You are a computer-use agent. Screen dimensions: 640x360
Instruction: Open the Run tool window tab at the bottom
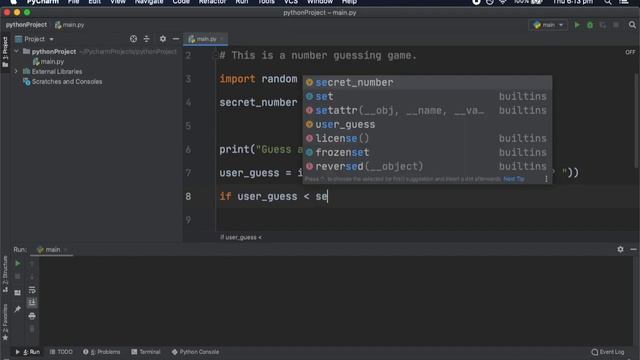point(28,352)
